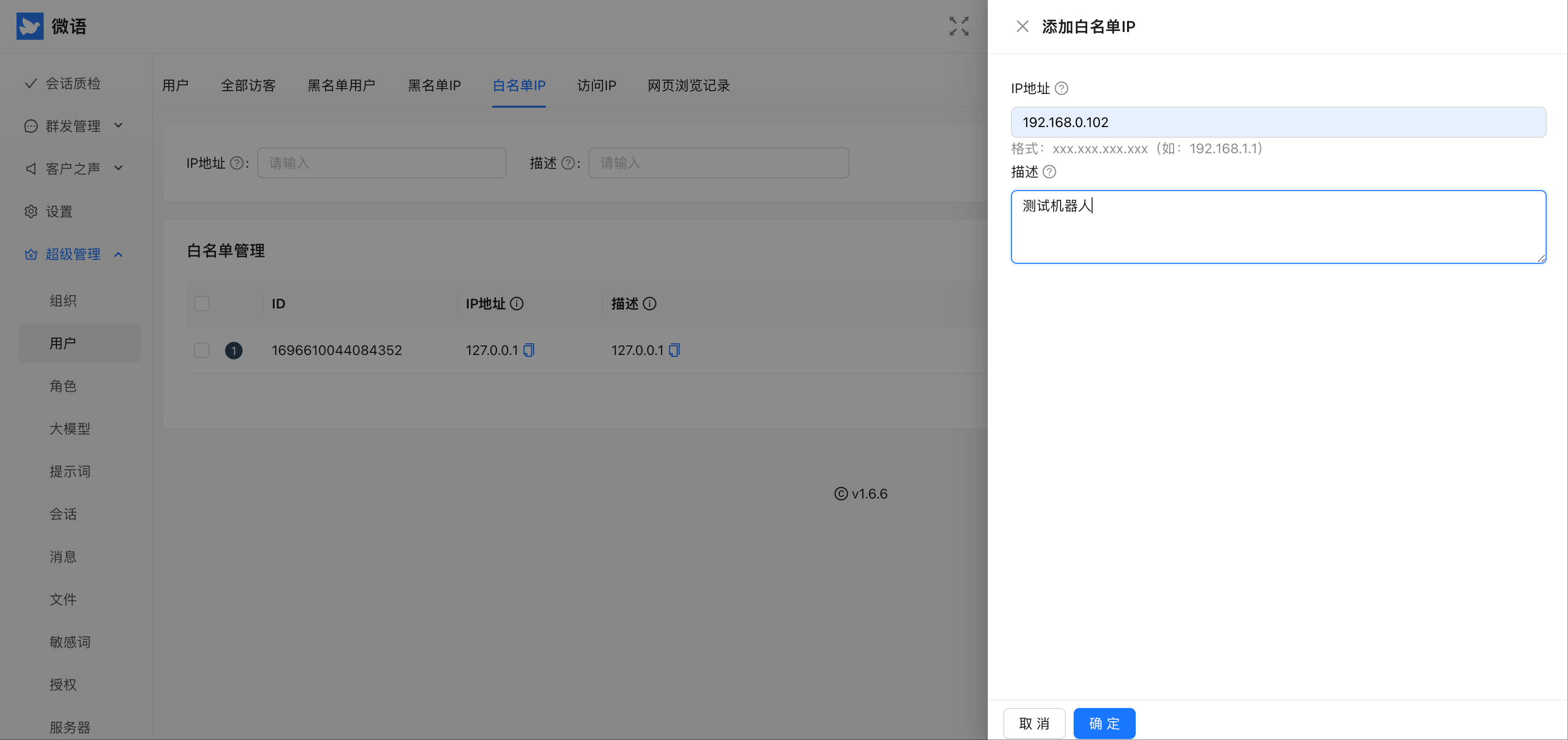
Task: Switch to the 网页浏览记录 tab
Action: click(688, 85)
